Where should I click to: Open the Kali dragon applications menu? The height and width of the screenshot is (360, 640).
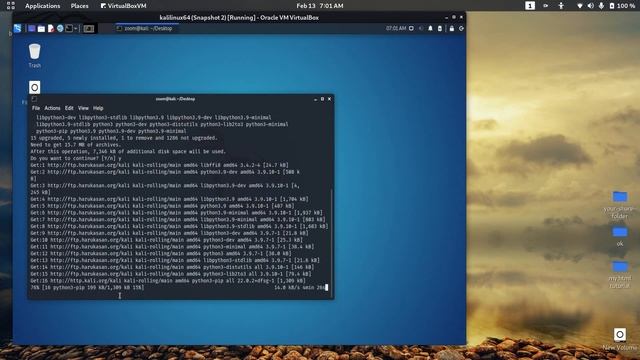click(18, 28)
